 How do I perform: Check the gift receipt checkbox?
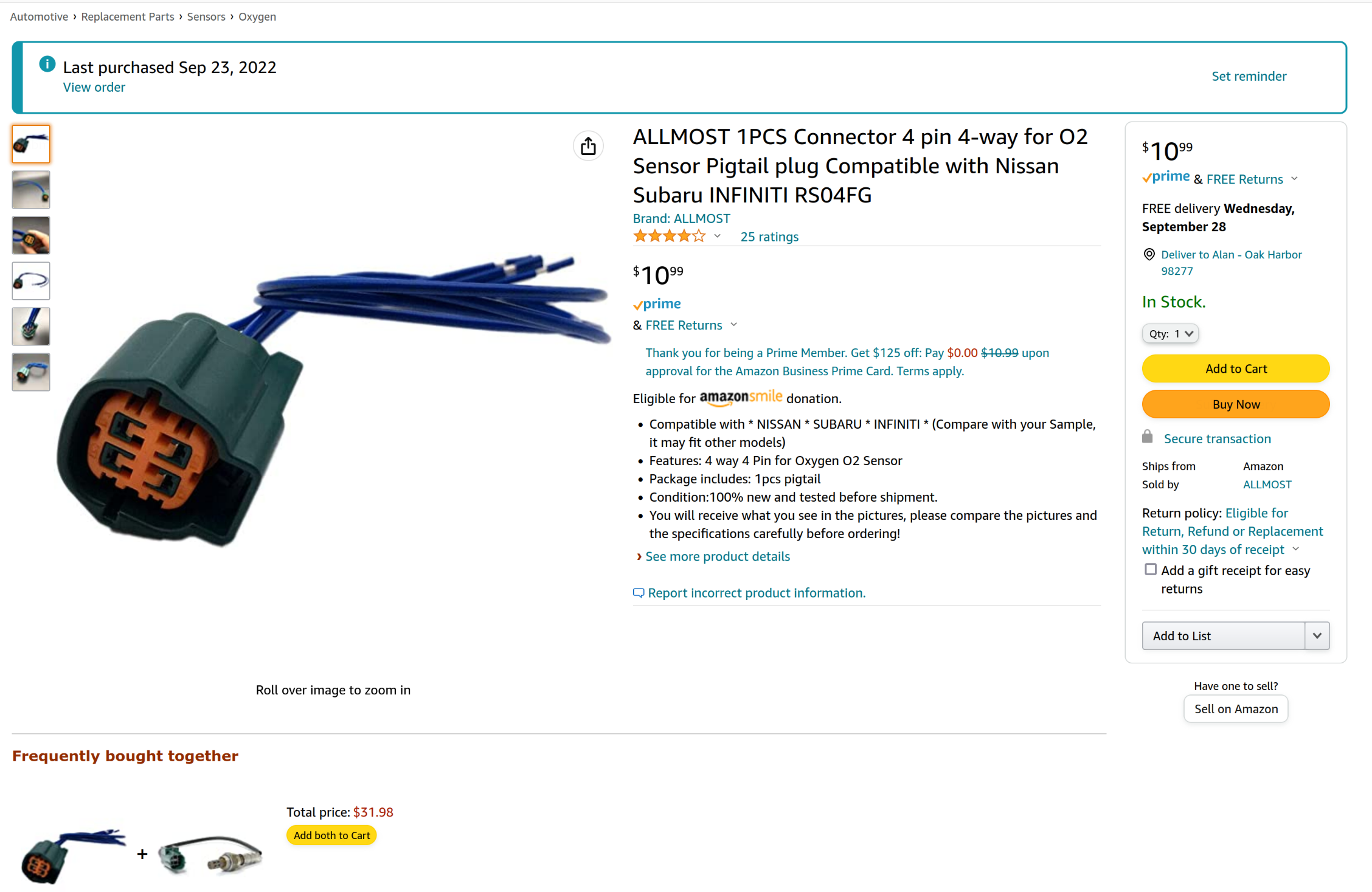pos(1150,570)
